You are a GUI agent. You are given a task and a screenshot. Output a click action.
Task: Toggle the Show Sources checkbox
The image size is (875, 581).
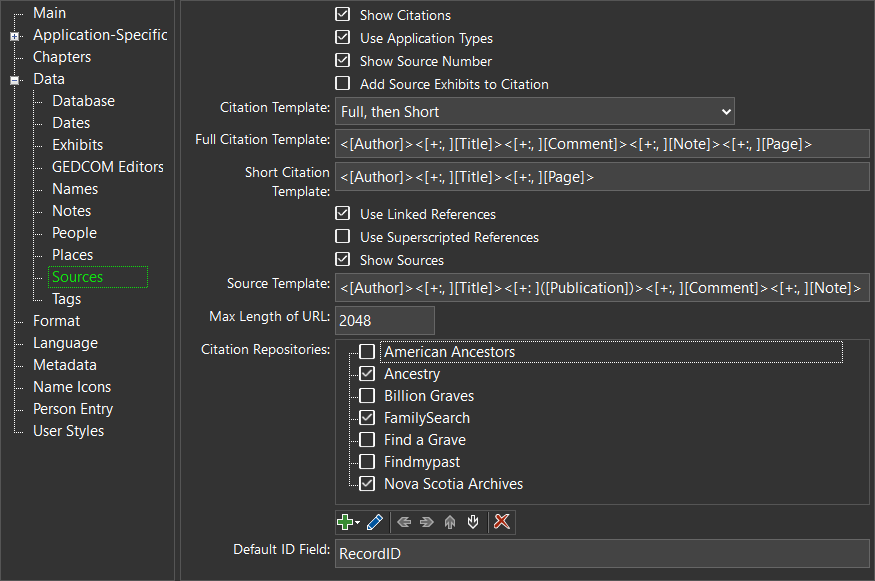pyautogui.click(x=343, y=259)
